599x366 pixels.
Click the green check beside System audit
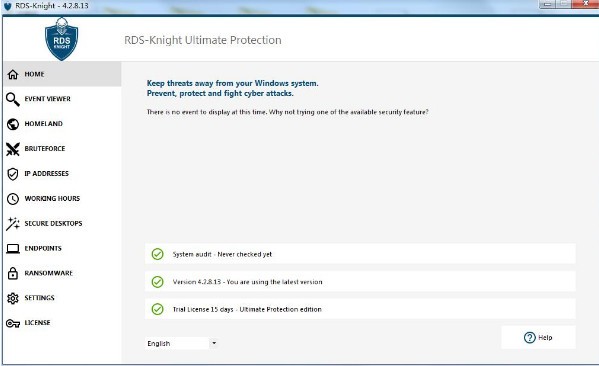click(157, 254)
